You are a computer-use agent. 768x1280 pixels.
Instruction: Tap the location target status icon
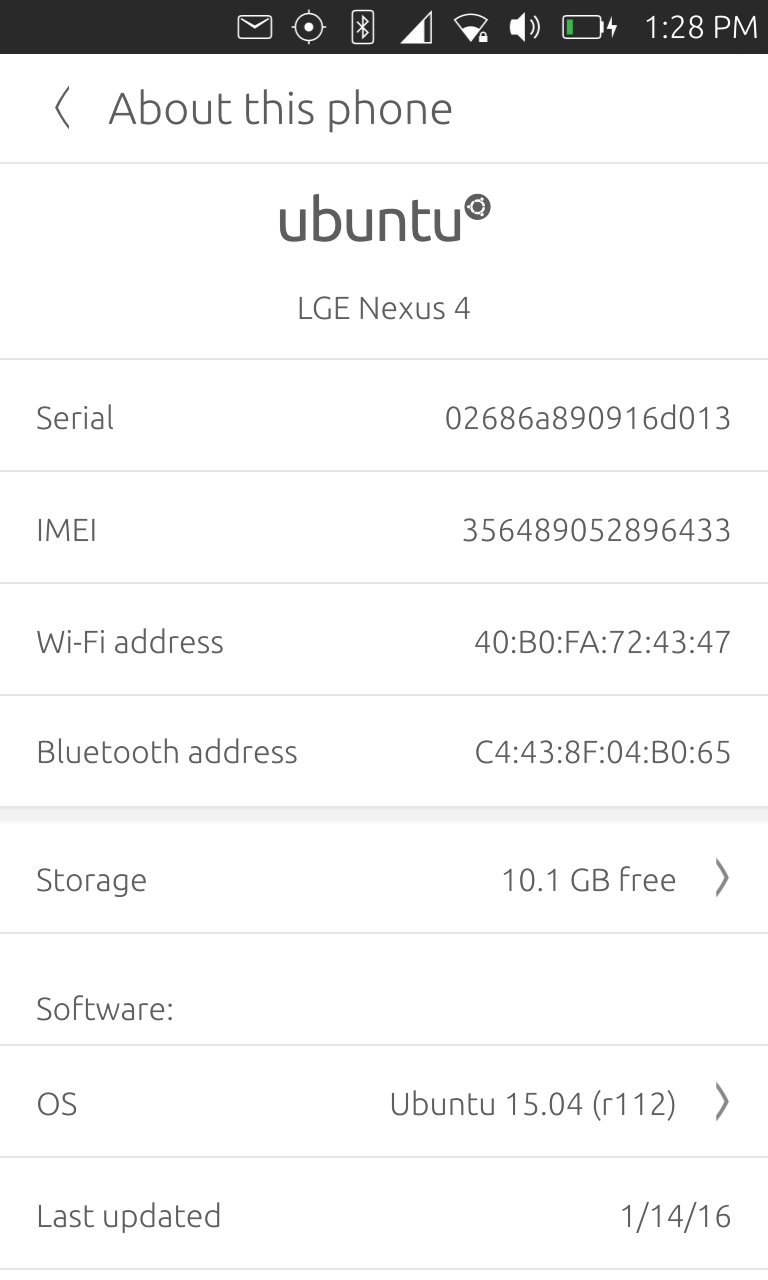pos(308,27)
